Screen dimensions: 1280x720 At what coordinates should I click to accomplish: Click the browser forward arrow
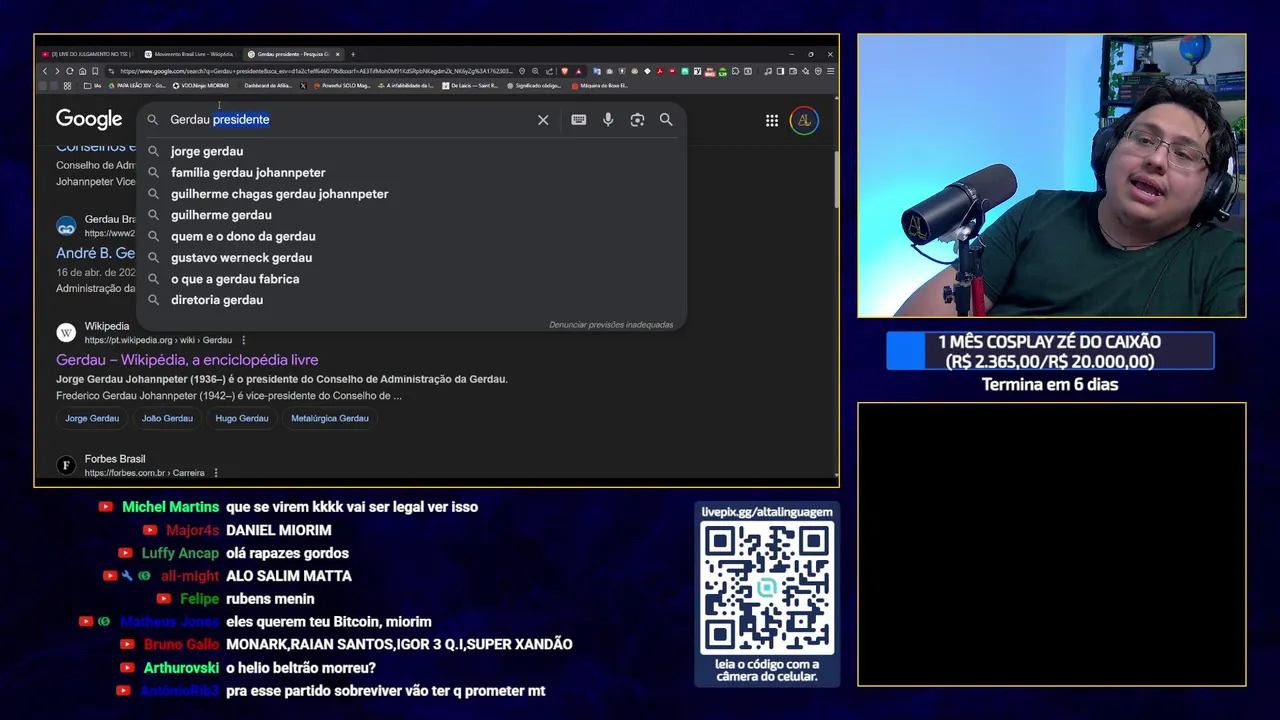click(57, 71)
